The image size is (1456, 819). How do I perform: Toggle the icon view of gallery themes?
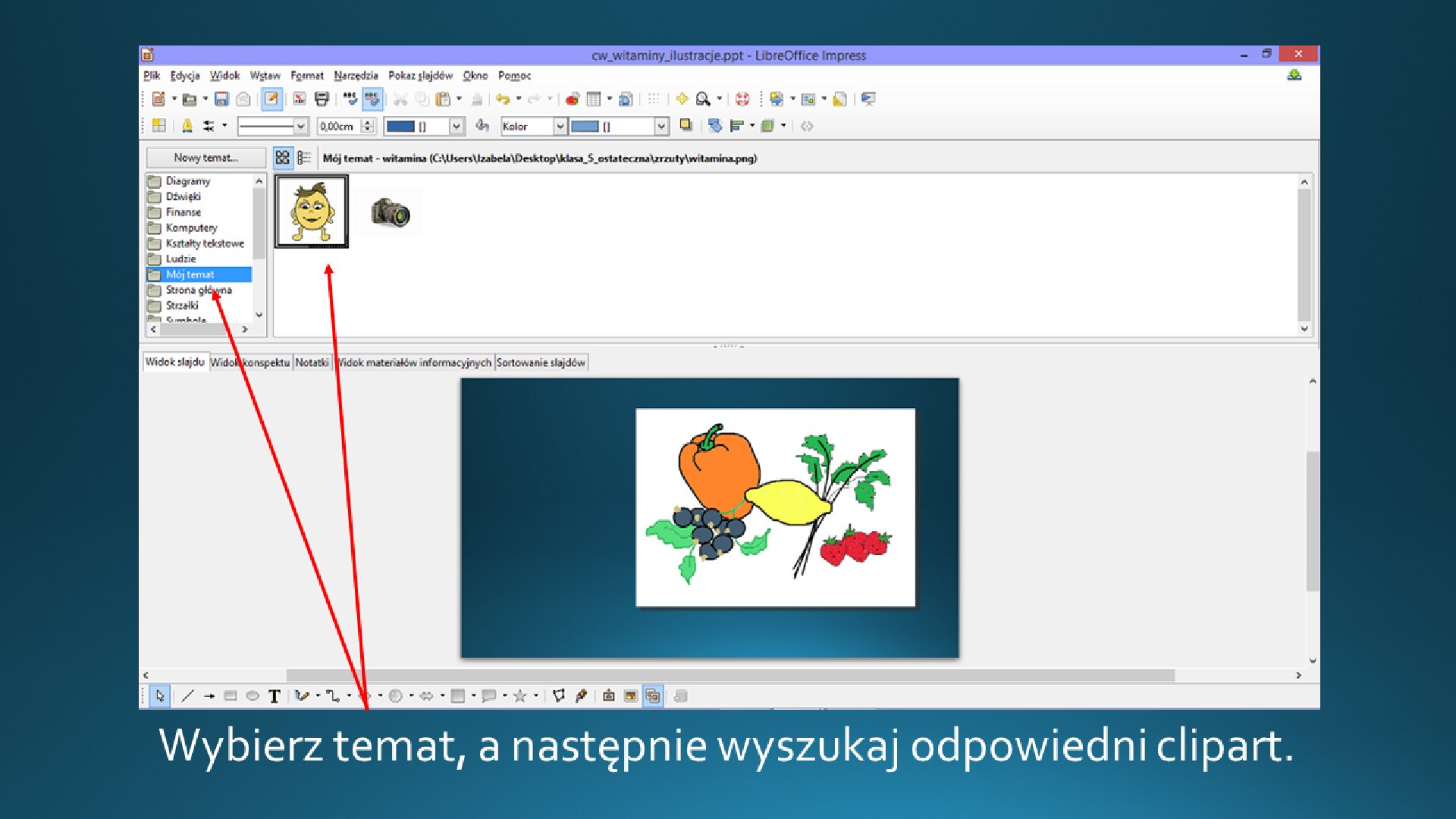(x=282, y=158)
